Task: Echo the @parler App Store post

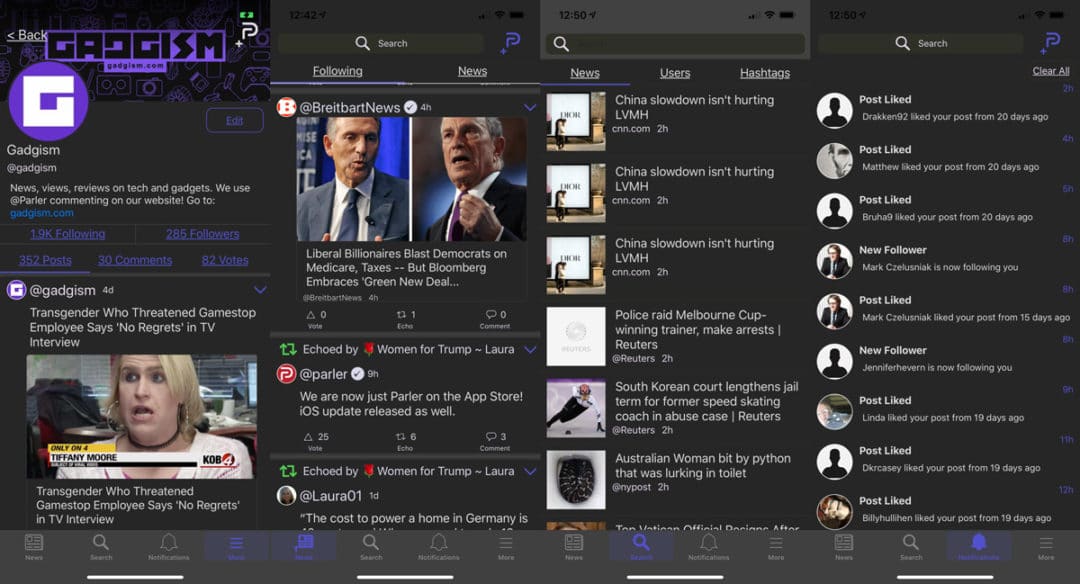Action: [405, 441]
